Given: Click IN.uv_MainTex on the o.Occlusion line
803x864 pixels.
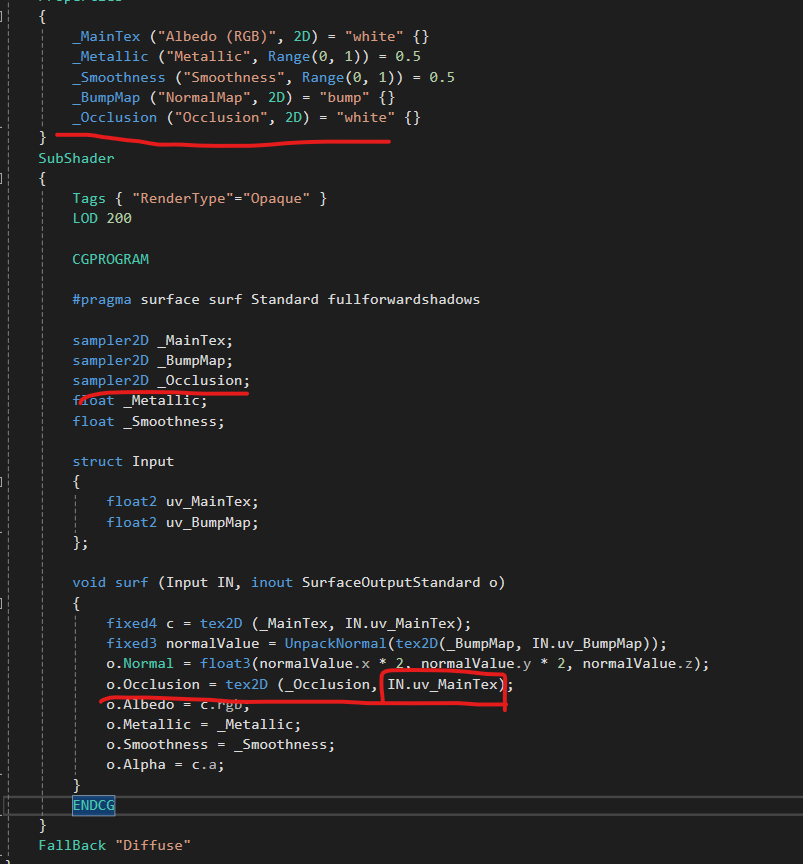Looking at the screenshot, I should tap(443, 684).
